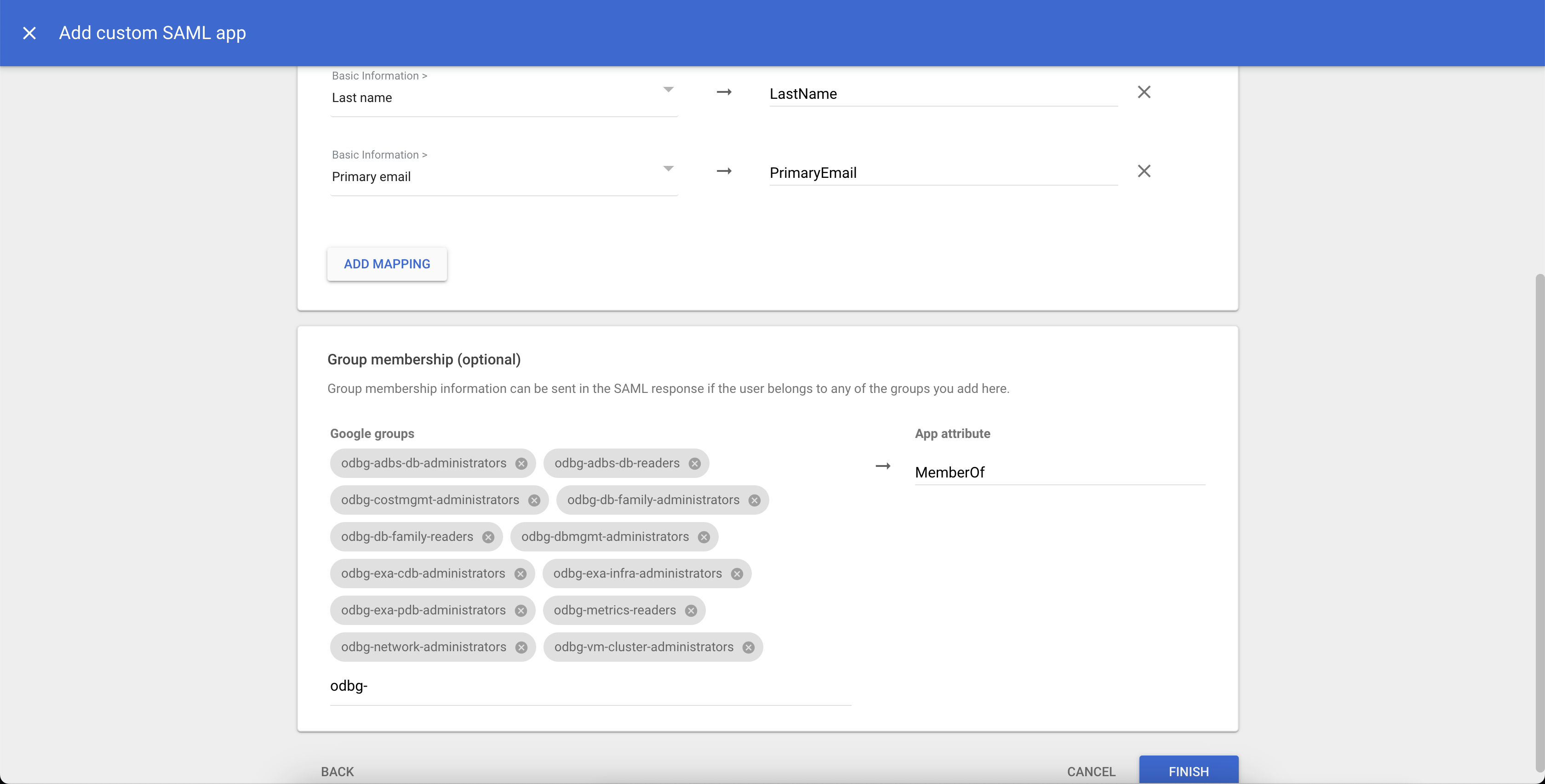The image size is (1545, 784).
Task: Close the Add custom SAML app dialog
Action: pos(29,33)
